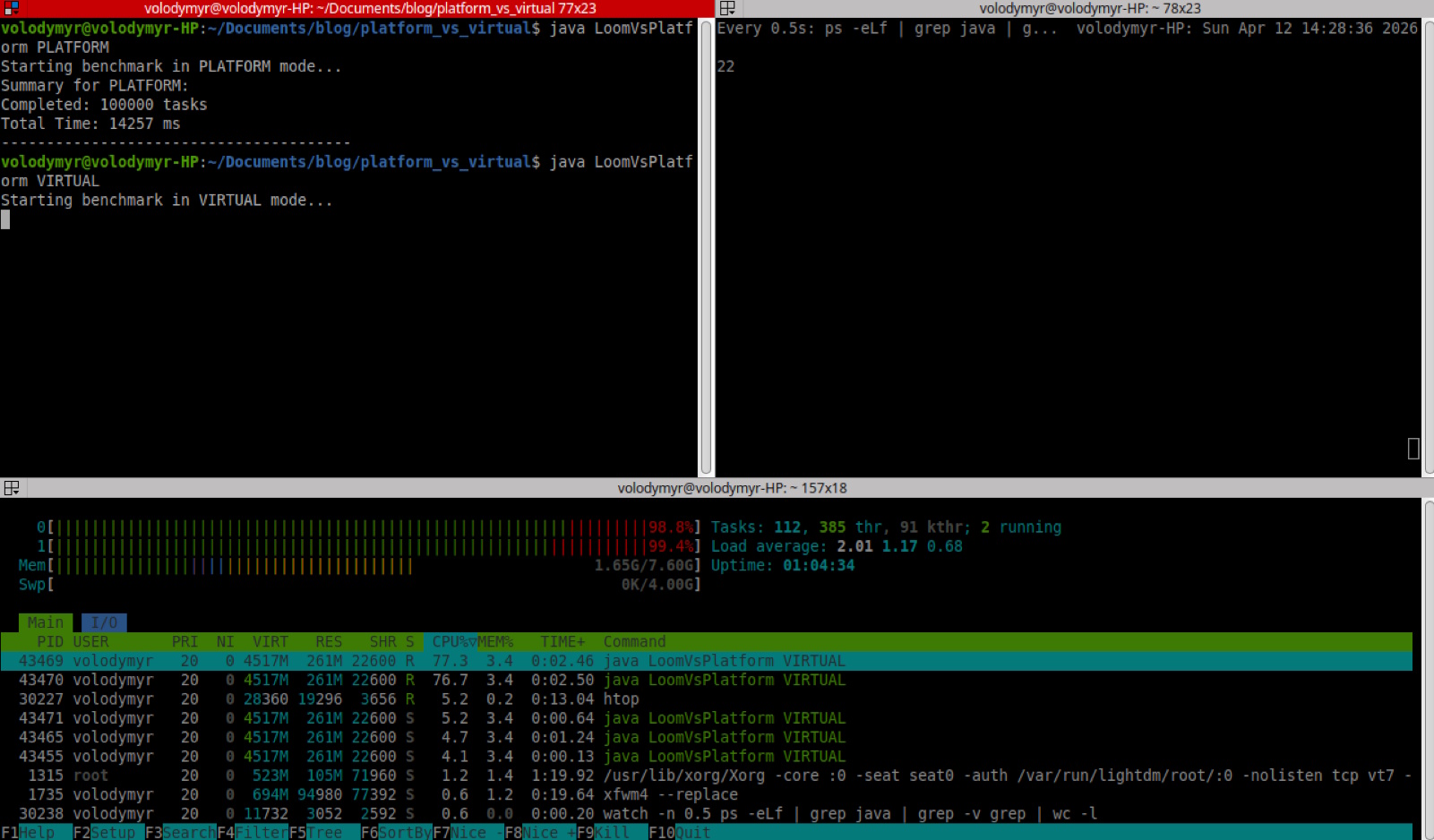The height and width of the screenshot is (840, 1434).
Task: Switch to the I/O tab in htop
Action: 104,622
